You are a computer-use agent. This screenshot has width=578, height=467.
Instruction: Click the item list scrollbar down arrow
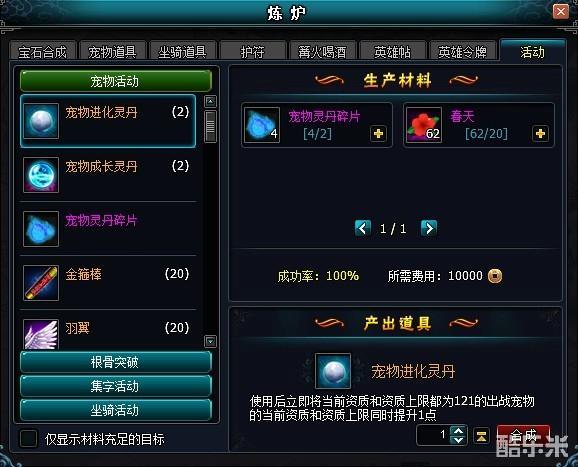(x=210, y=342)
